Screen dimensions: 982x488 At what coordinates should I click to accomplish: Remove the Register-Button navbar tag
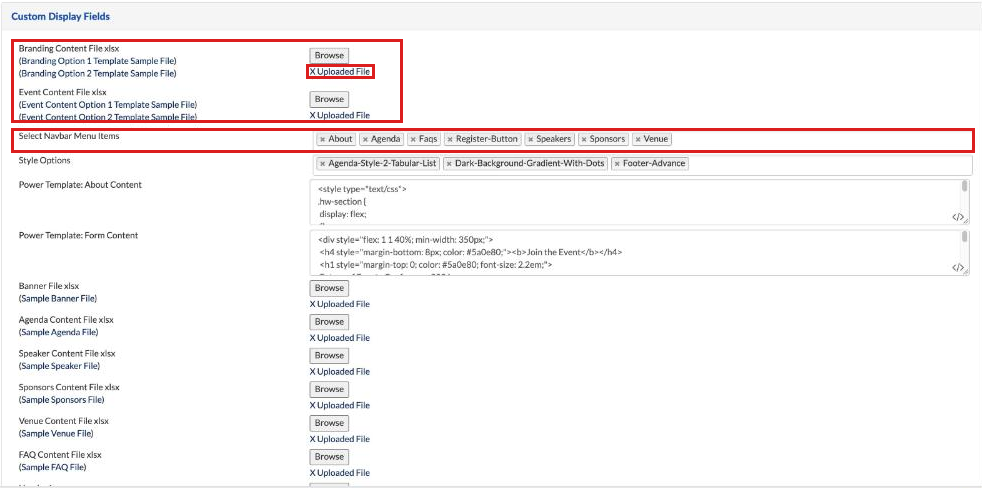449,139
